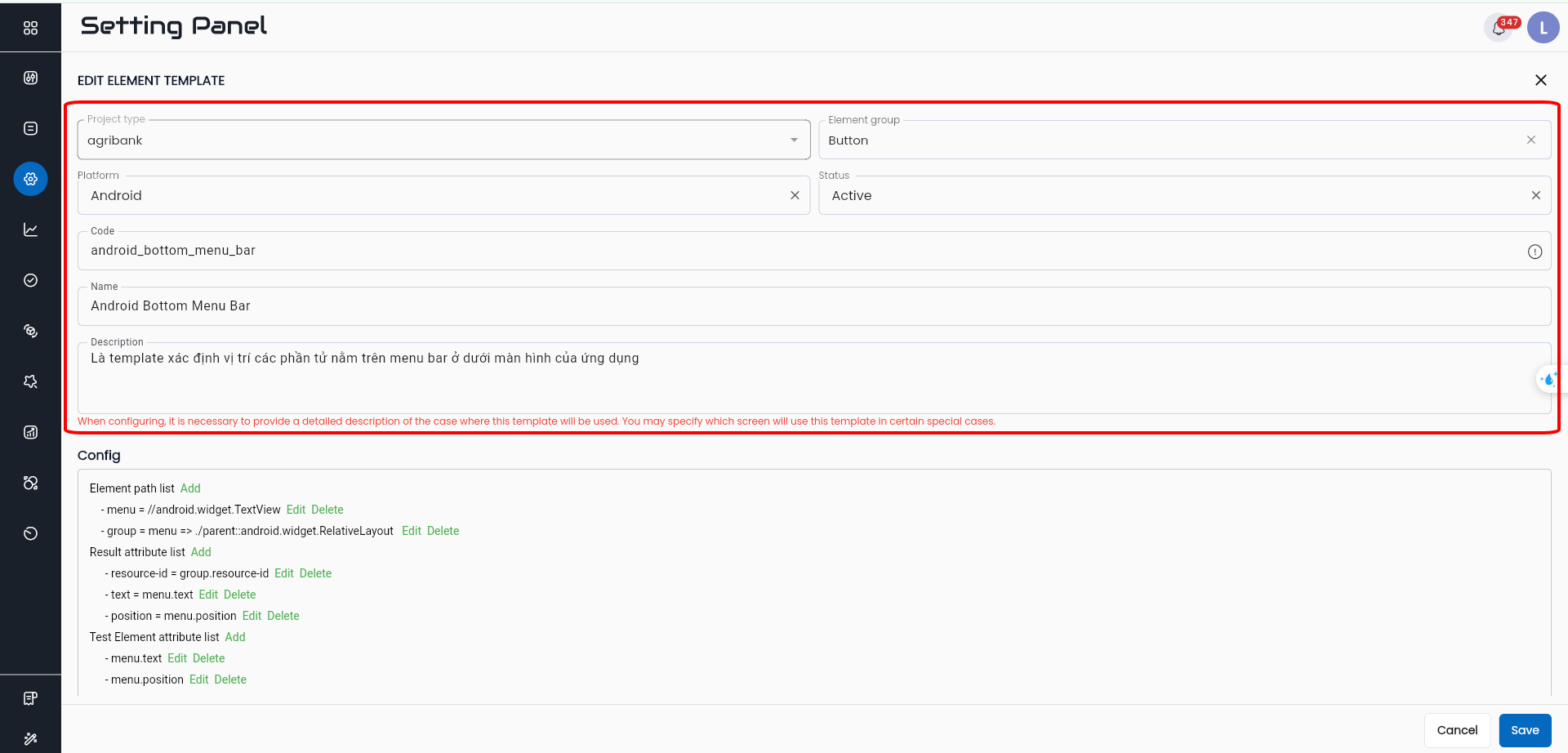The height and width of the screenshot is (753, 1568).
Task: Clear the Android platform selection
Action: [x=794, y=196]
